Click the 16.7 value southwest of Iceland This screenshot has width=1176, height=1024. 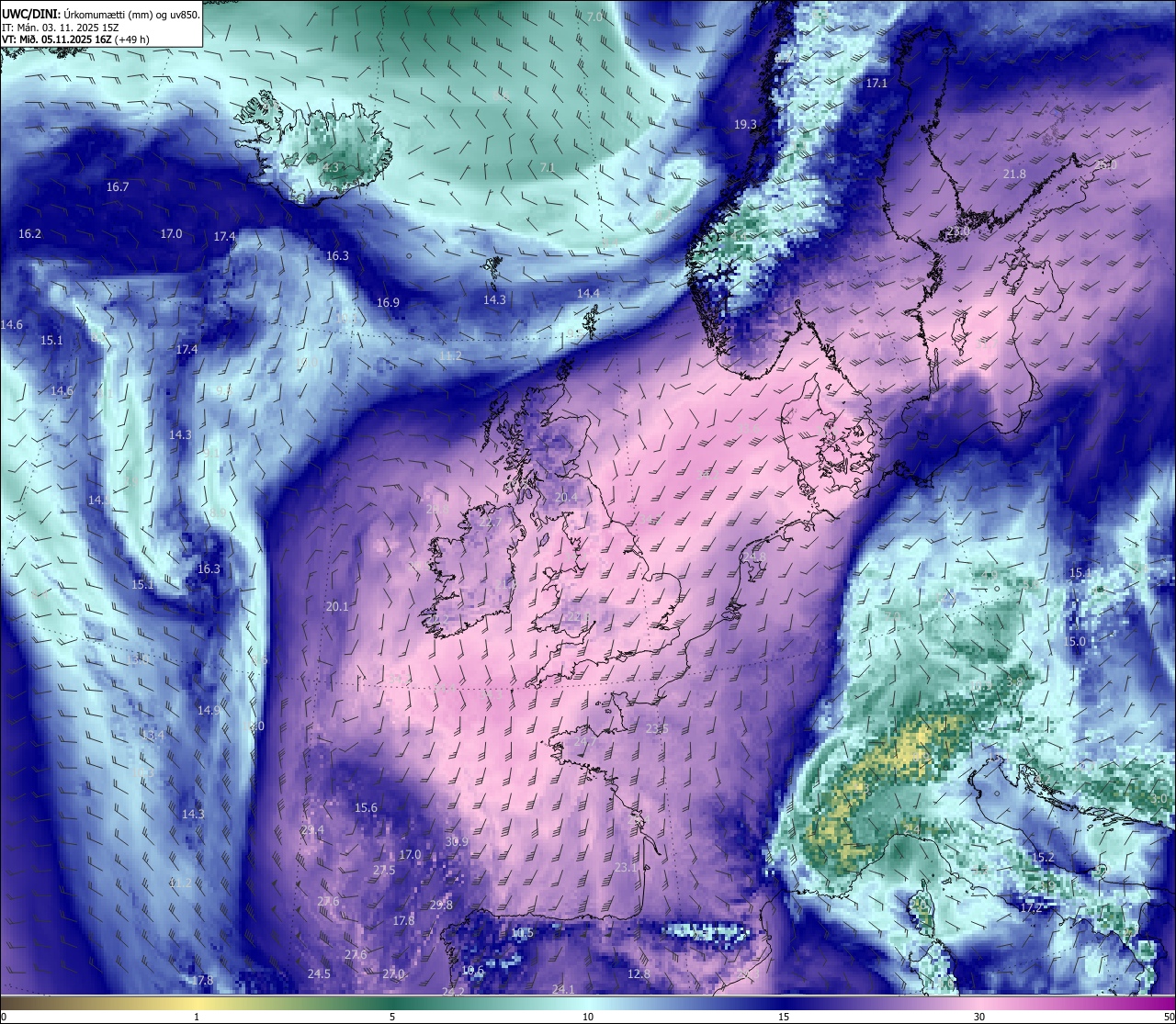pyautogui.click(x=118, y=186)
